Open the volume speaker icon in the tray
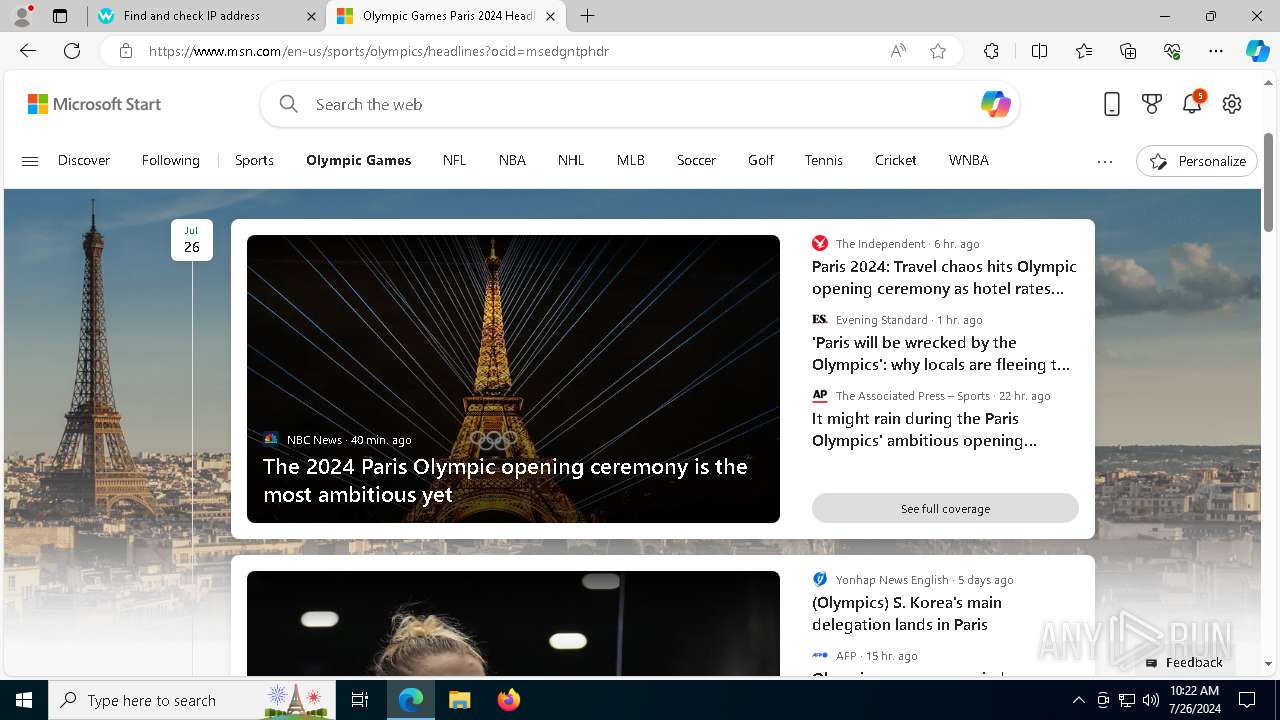 [1151, 700]
